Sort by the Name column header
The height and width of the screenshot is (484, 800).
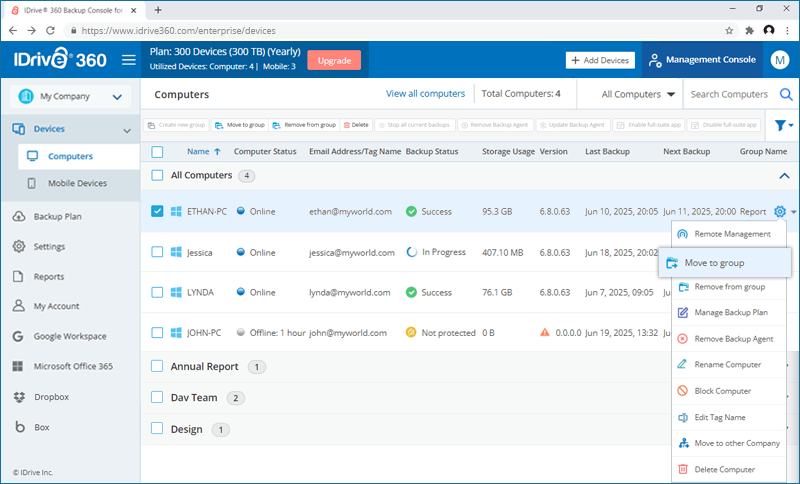198,152
